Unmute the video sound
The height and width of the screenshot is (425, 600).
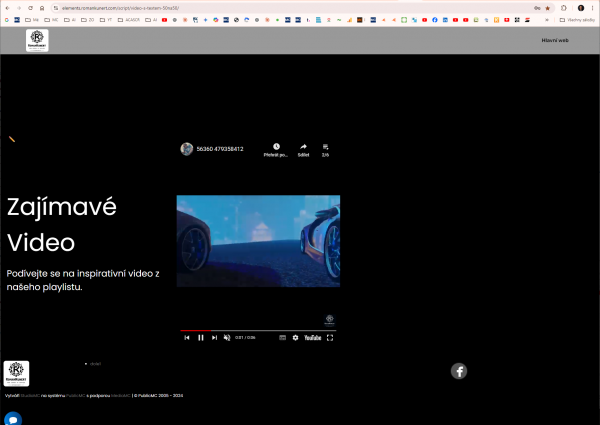coord(227,338)
